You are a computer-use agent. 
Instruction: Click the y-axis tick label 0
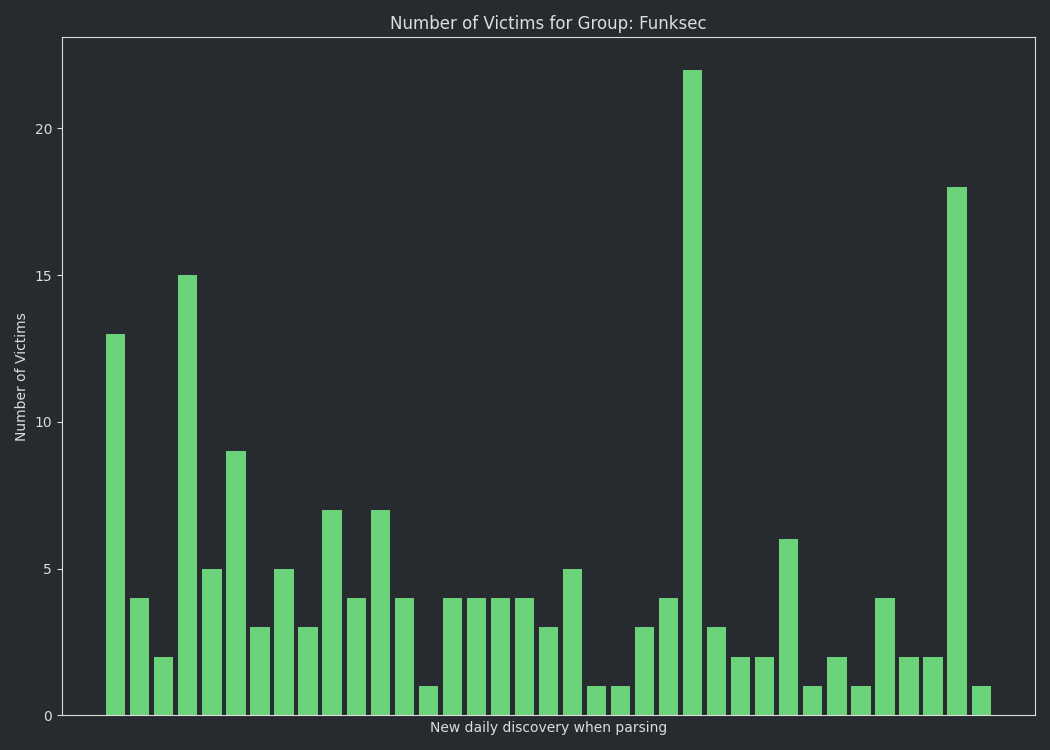48,716
